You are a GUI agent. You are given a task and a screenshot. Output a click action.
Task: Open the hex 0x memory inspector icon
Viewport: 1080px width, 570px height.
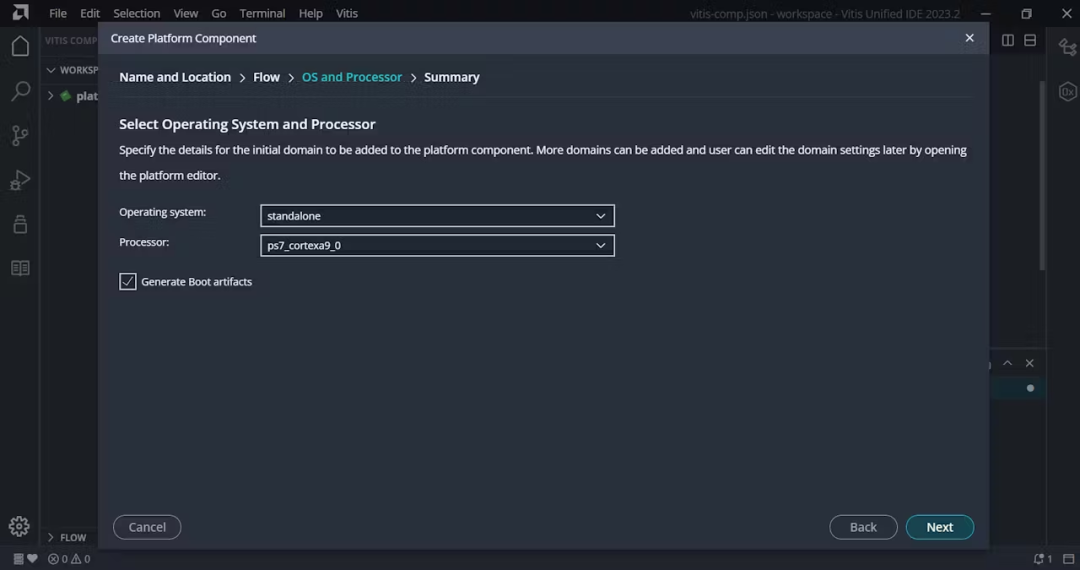pos(1068,92)
